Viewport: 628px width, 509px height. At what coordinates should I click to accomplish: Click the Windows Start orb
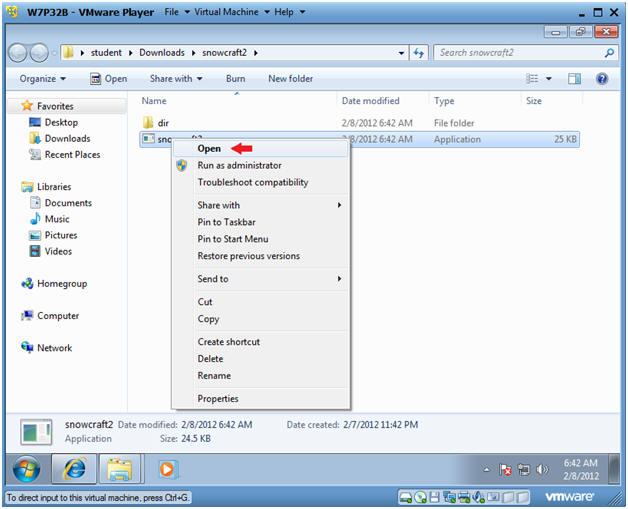(27, 469)
